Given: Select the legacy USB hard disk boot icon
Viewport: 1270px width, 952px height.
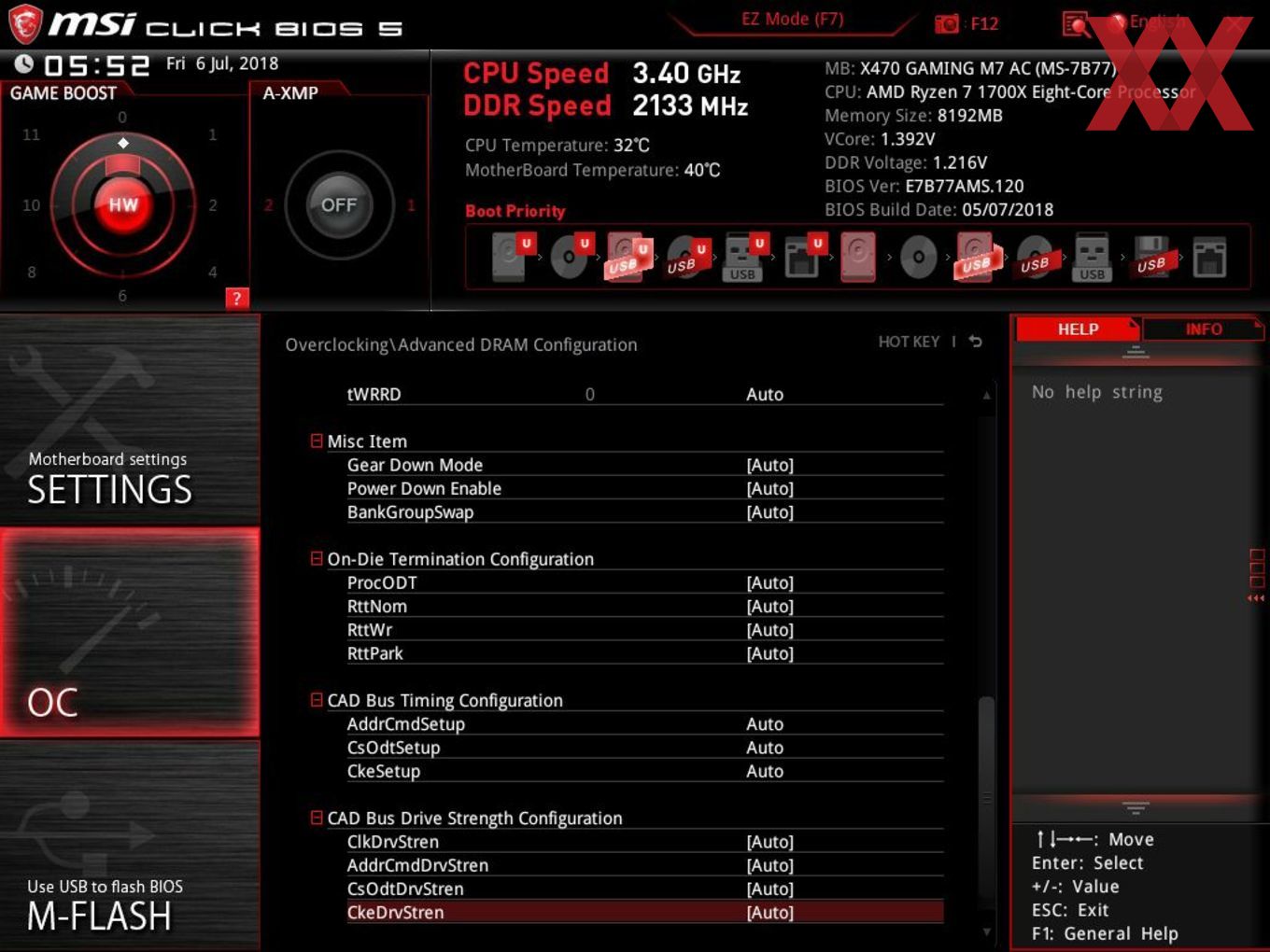Looking at the screenshot, I should (977, 257).
